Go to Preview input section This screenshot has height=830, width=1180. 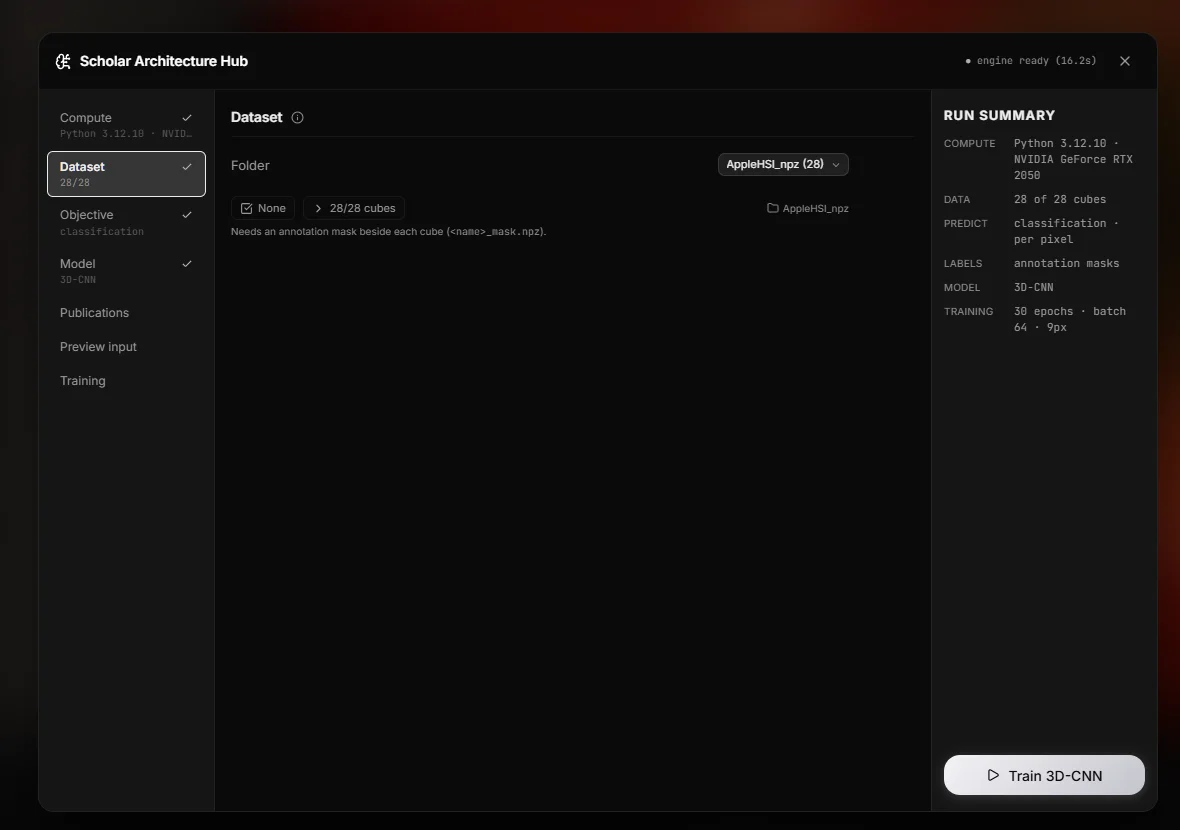[x=126, y=346]
